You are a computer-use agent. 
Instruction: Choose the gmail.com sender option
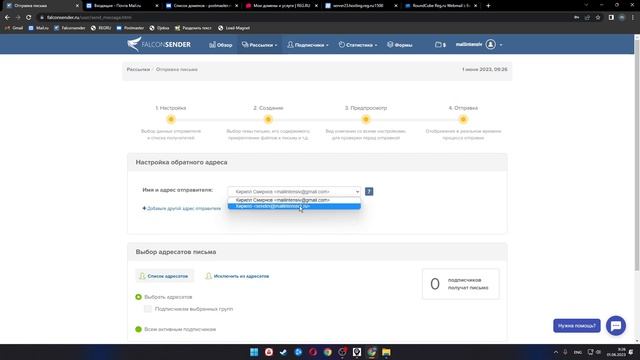click(x=294, y=200)
